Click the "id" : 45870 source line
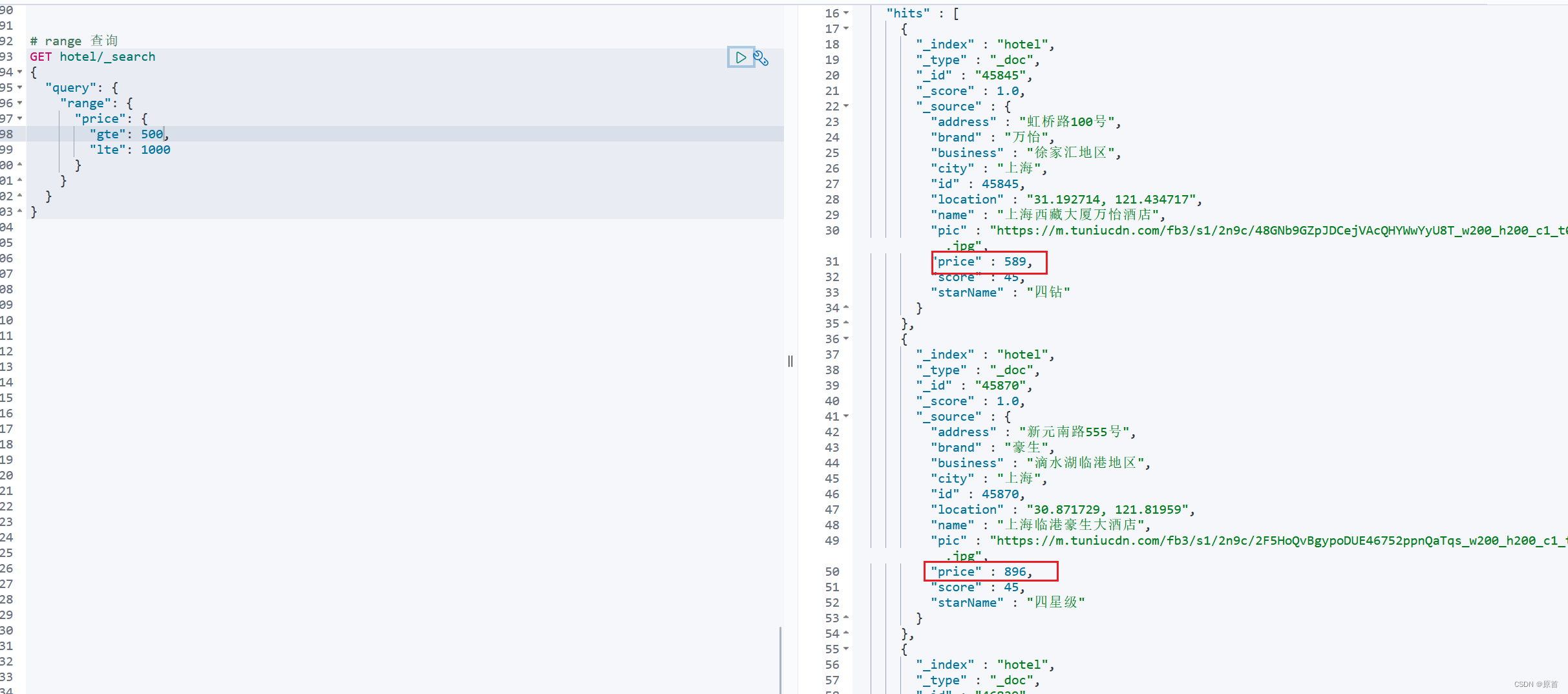The height and width of the screenshot is (694, 1568). [x=978, y=494]
